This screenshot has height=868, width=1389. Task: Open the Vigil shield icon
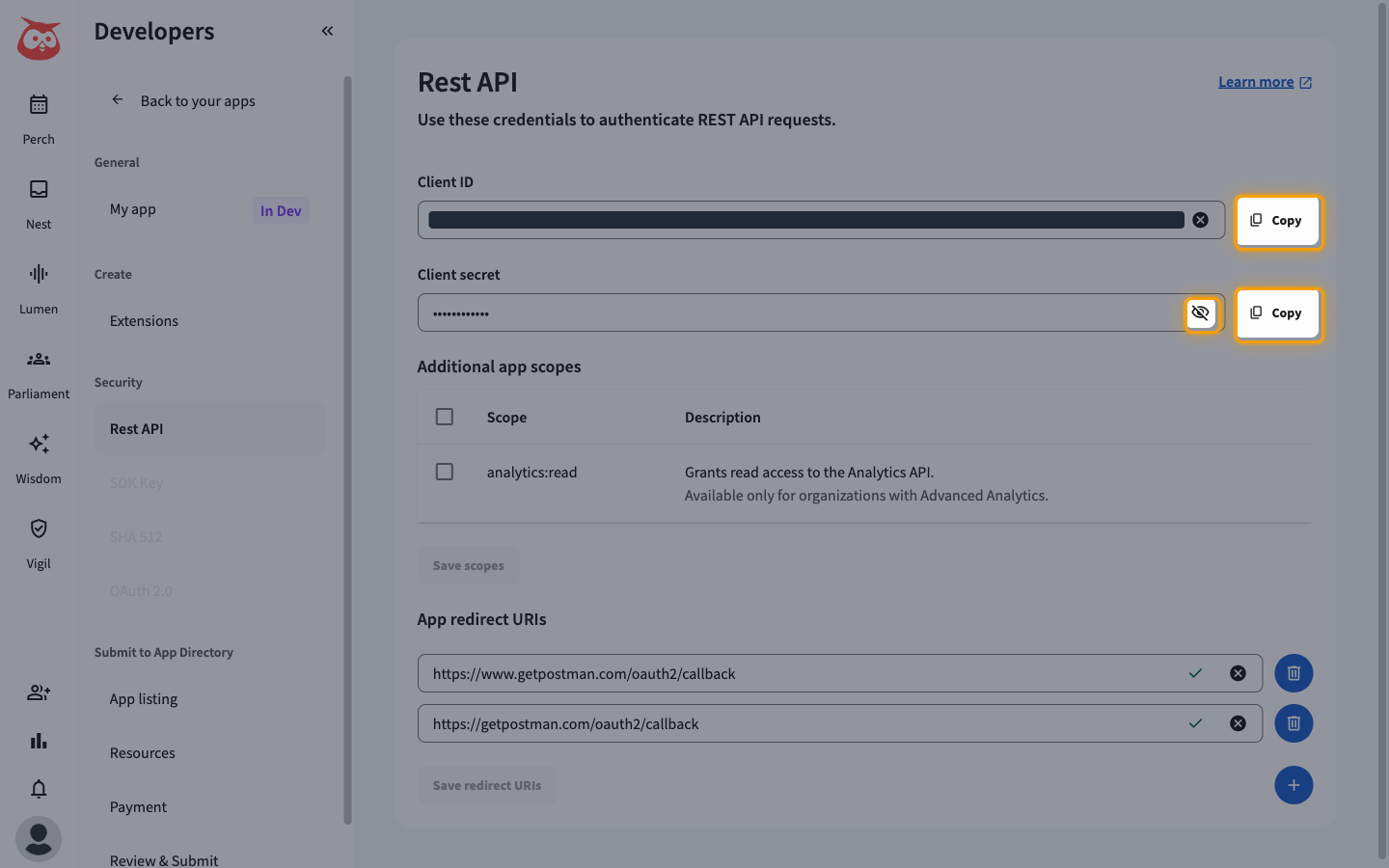pos(39,529)
